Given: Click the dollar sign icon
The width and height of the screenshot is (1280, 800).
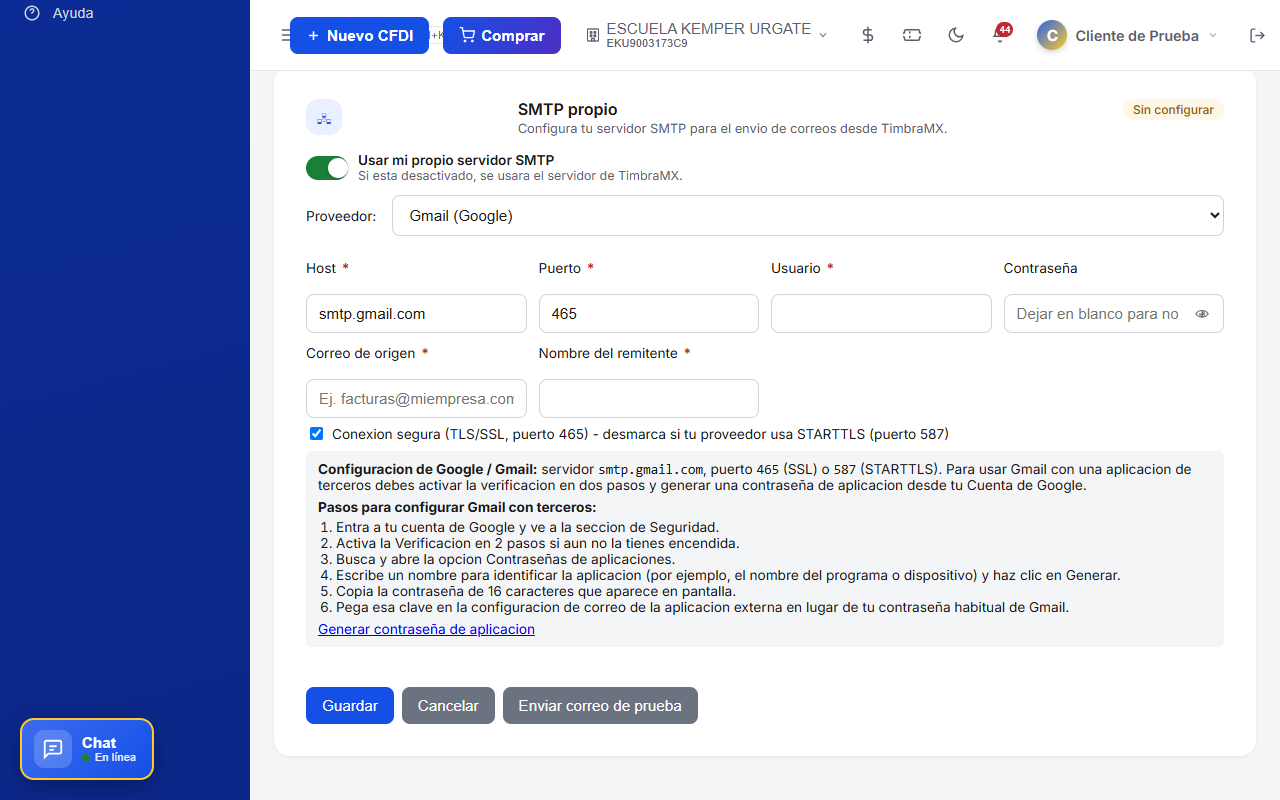Looking at the screenshot, I should point(868,35).
